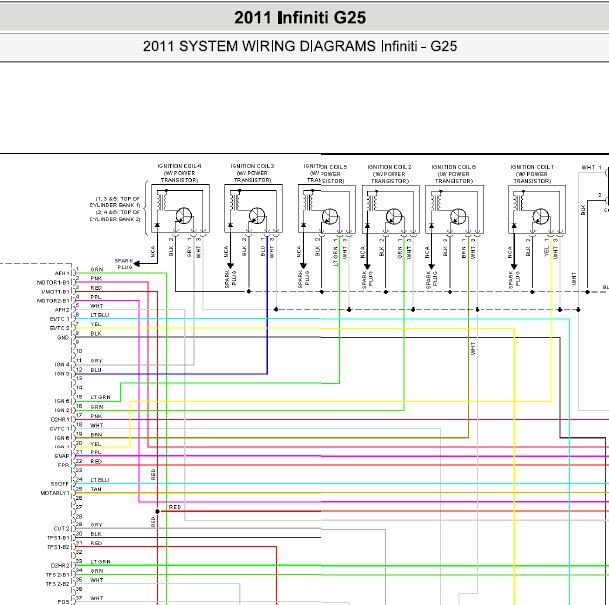The height and width of the screenshot is (605, 609).
Task: Click the 'GRY' wire label at pin 29
Action: [96, 525]
